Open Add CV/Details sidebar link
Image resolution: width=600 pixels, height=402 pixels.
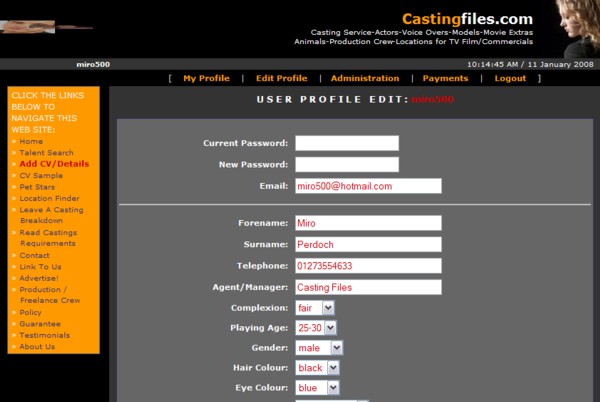pyautogui.click(x=54, y=164)
